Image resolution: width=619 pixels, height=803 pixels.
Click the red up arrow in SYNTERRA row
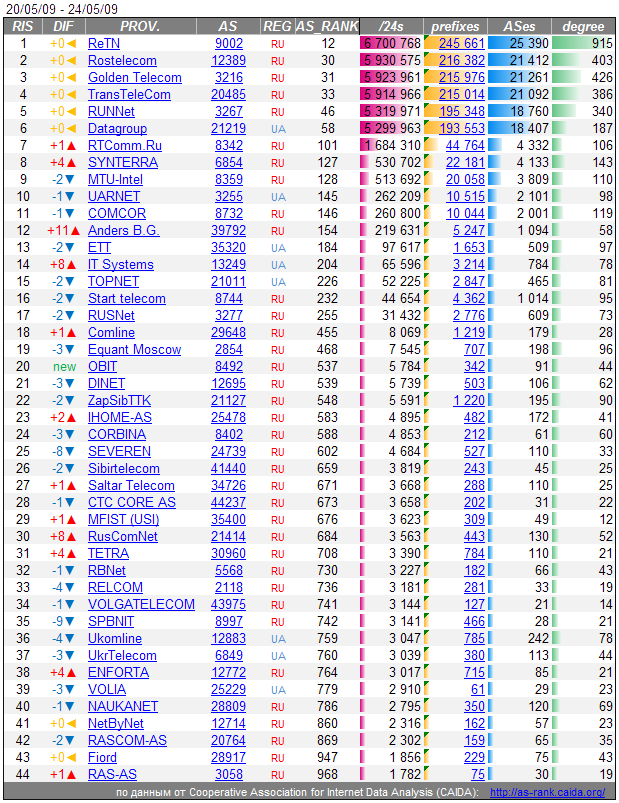click(x=71, y=163)
